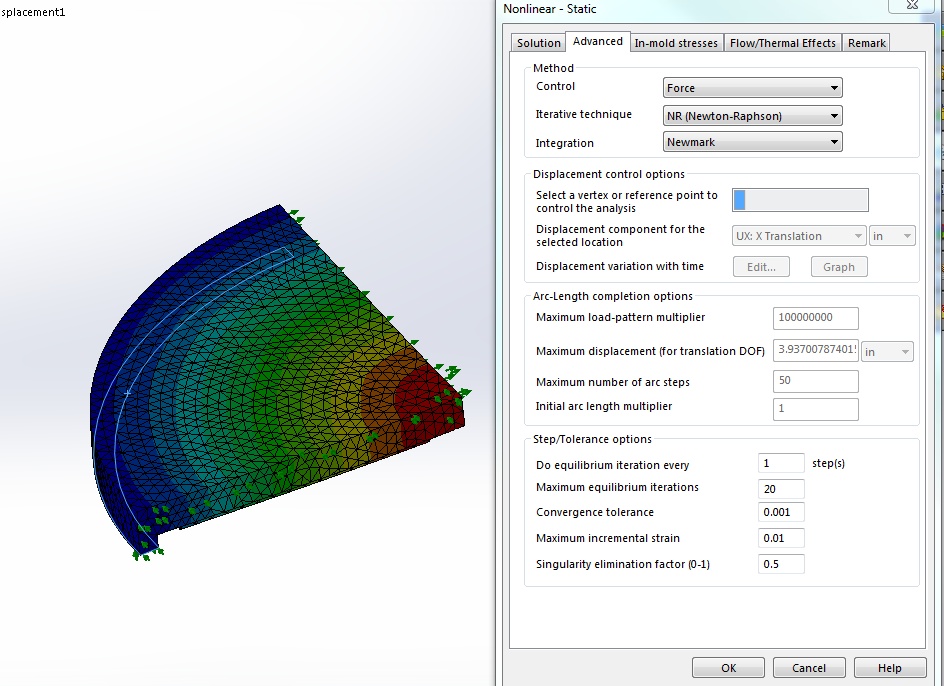Click the Maximum load-pattern multiplier field
This screenshot has height=686, width=944.
(x=815, y=318)
